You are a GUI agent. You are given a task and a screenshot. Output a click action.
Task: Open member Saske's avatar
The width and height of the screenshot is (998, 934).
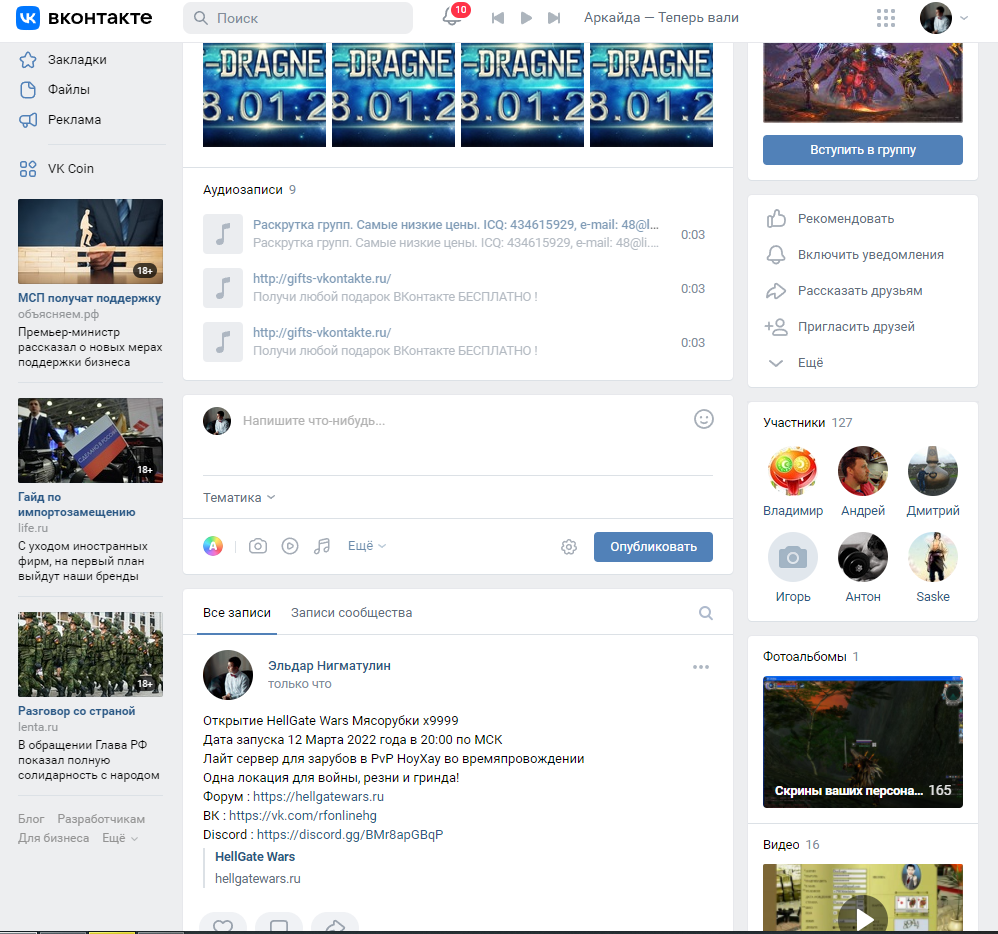[932, 557]
